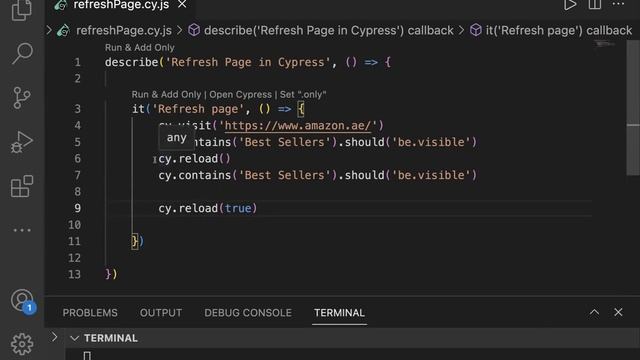Switch to the OUTPUT panel tab
The image size is (640, 360).
point(161,313)
